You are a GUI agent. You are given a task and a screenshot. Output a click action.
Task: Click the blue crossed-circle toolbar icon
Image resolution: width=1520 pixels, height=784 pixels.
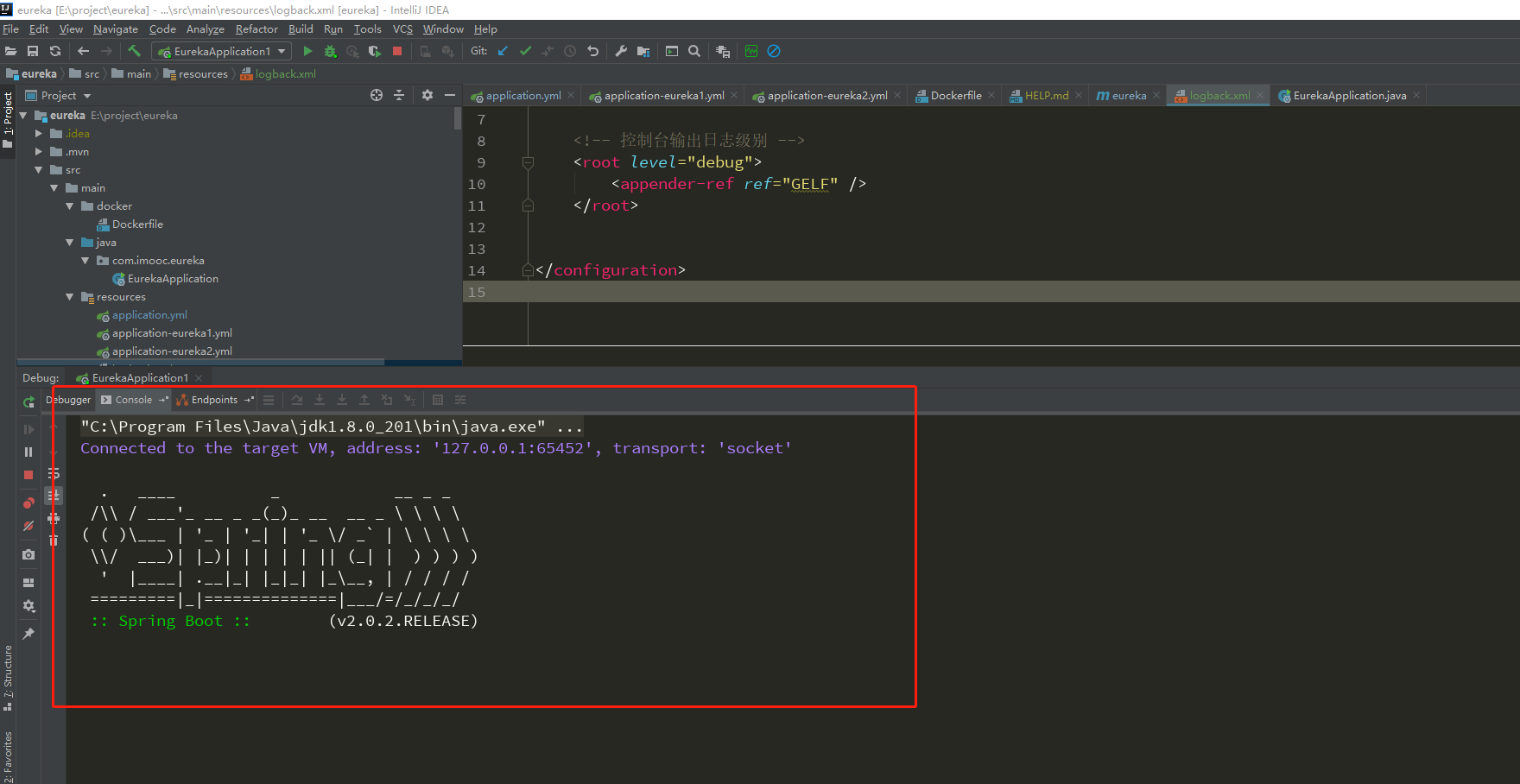(x=774, y=51)
